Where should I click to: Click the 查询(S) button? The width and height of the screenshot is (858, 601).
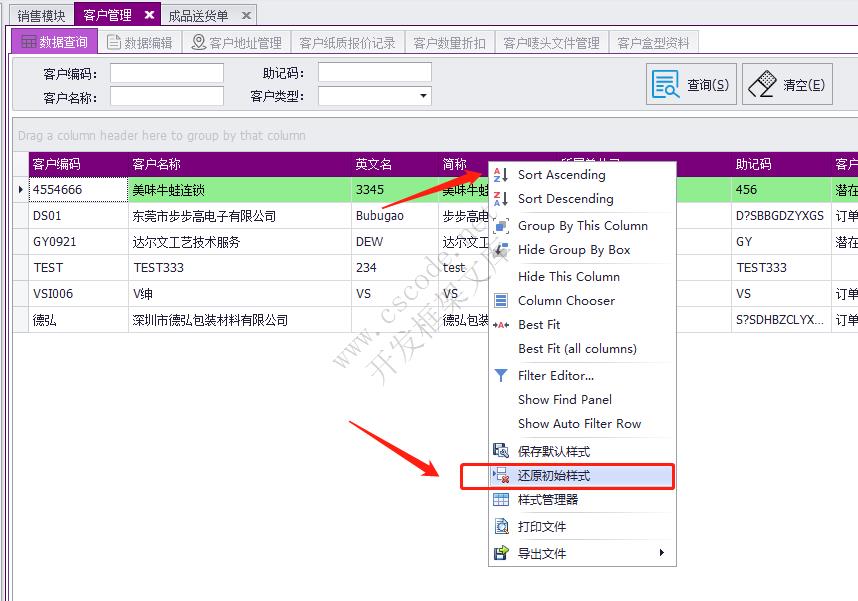coord(692,83)
